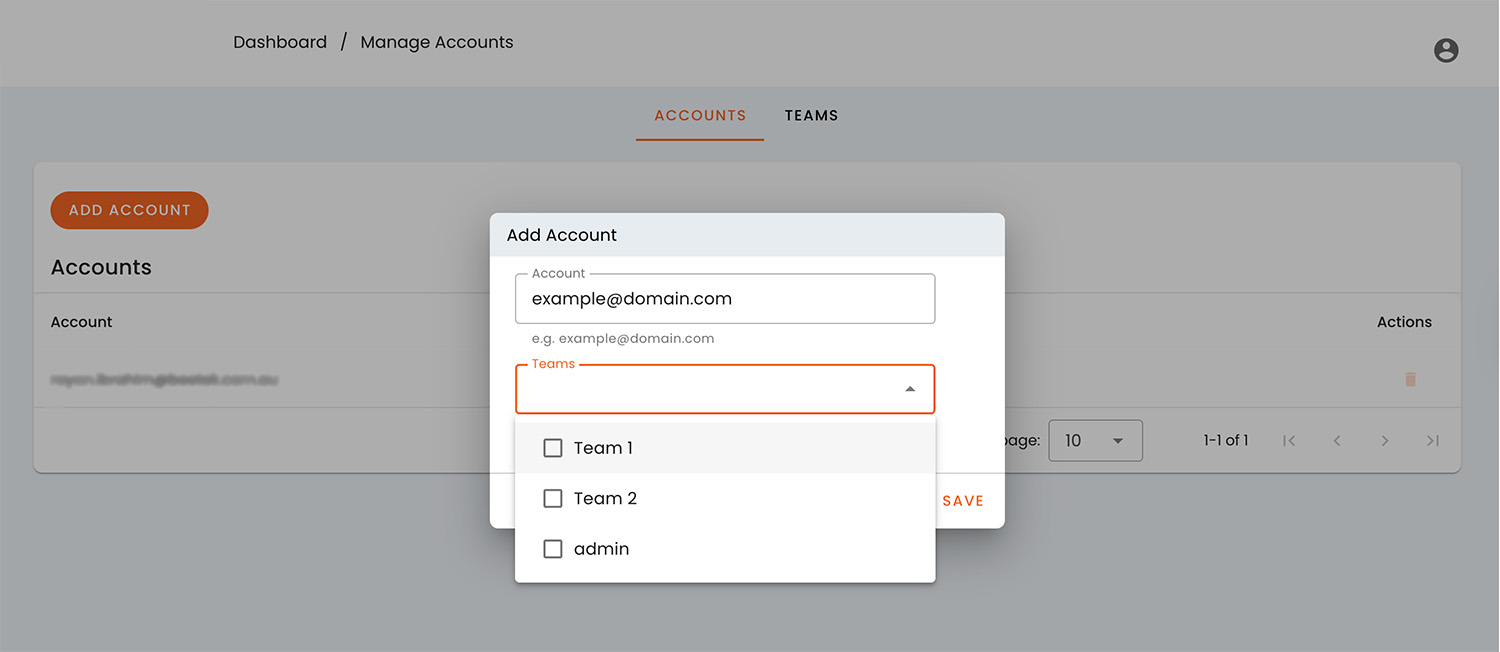Check the Team 1 checkbox
Viewport: 1500px width, 652px height.
(553, 447)
